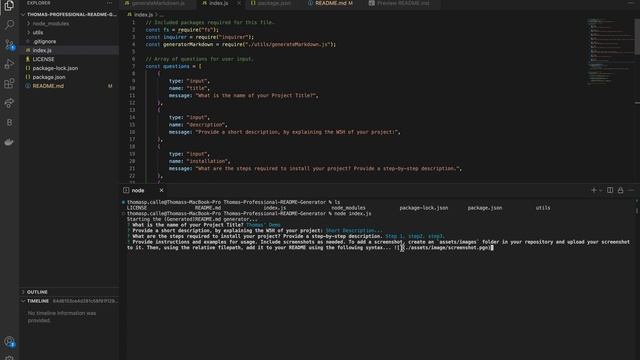
Task: Open the Explorer view in the activity bar
Action: (9, 6)
